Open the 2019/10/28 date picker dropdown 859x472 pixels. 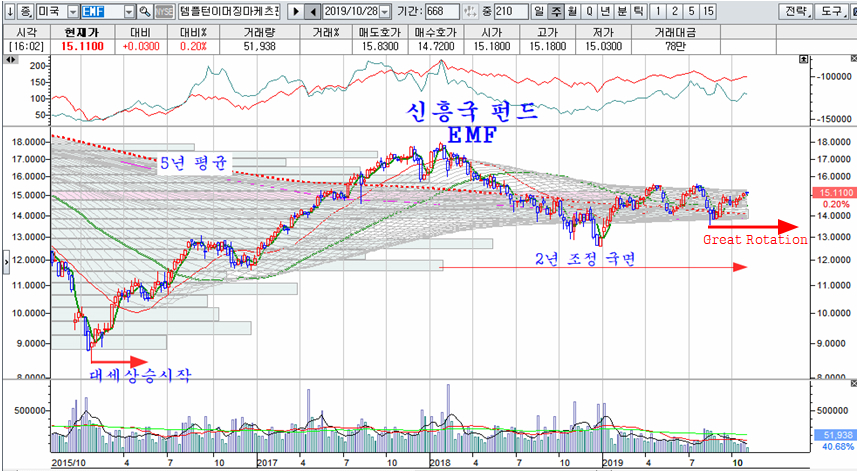click(x=383, y=11)
